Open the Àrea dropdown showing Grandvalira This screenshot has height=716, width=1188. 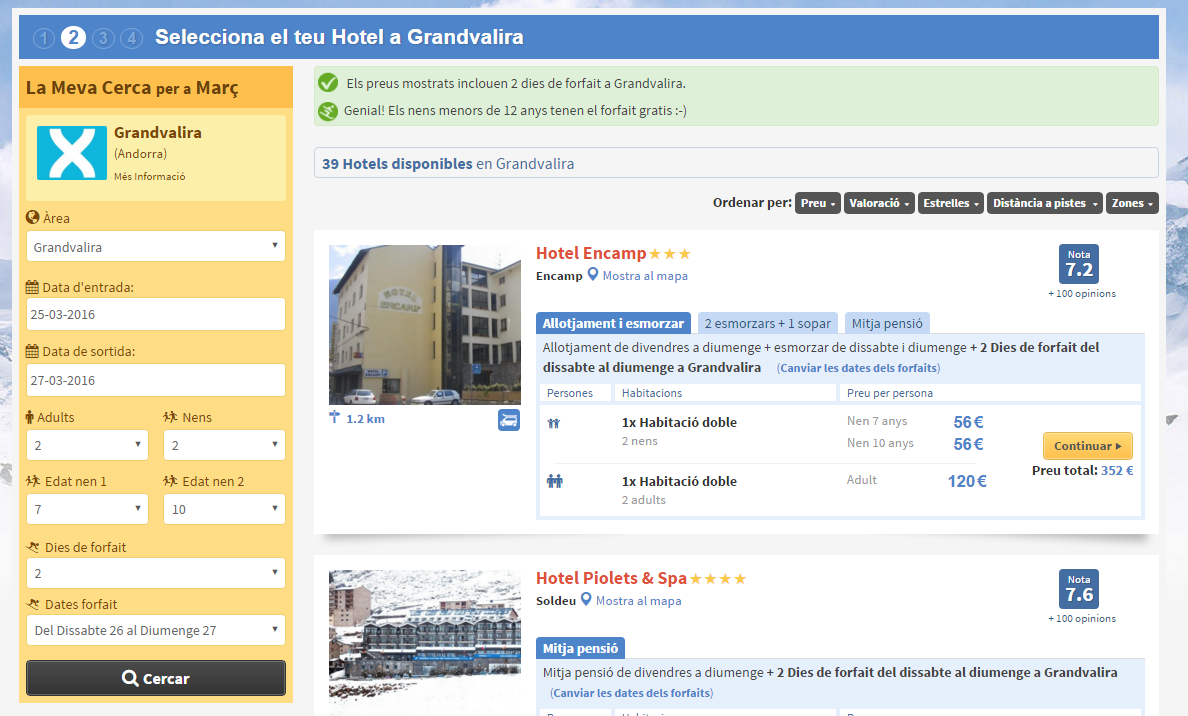[x=155, y=246]
